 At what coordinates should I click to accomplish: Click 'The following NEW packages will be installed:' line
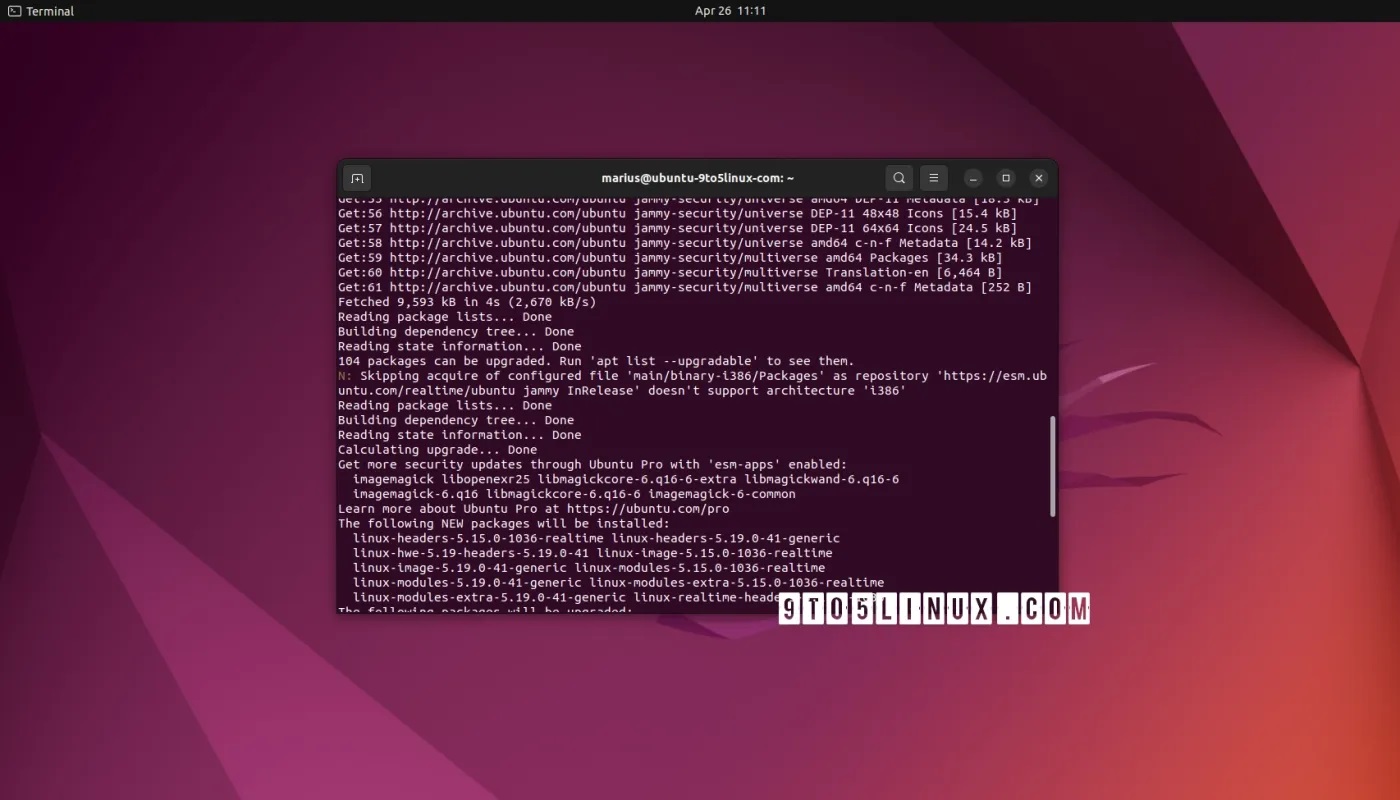point(504,524)
